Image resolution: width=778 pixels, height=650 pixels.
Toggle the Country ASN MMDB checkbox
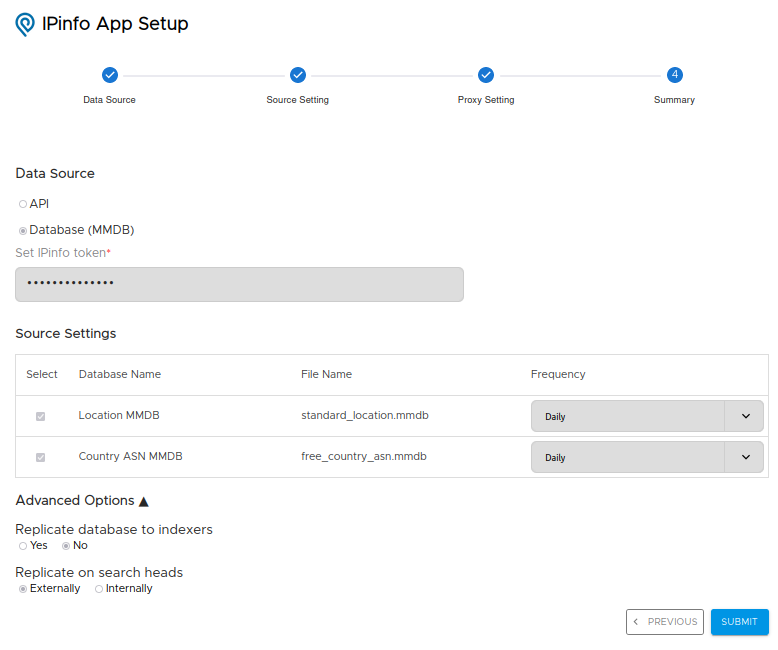tap(41, 457)
